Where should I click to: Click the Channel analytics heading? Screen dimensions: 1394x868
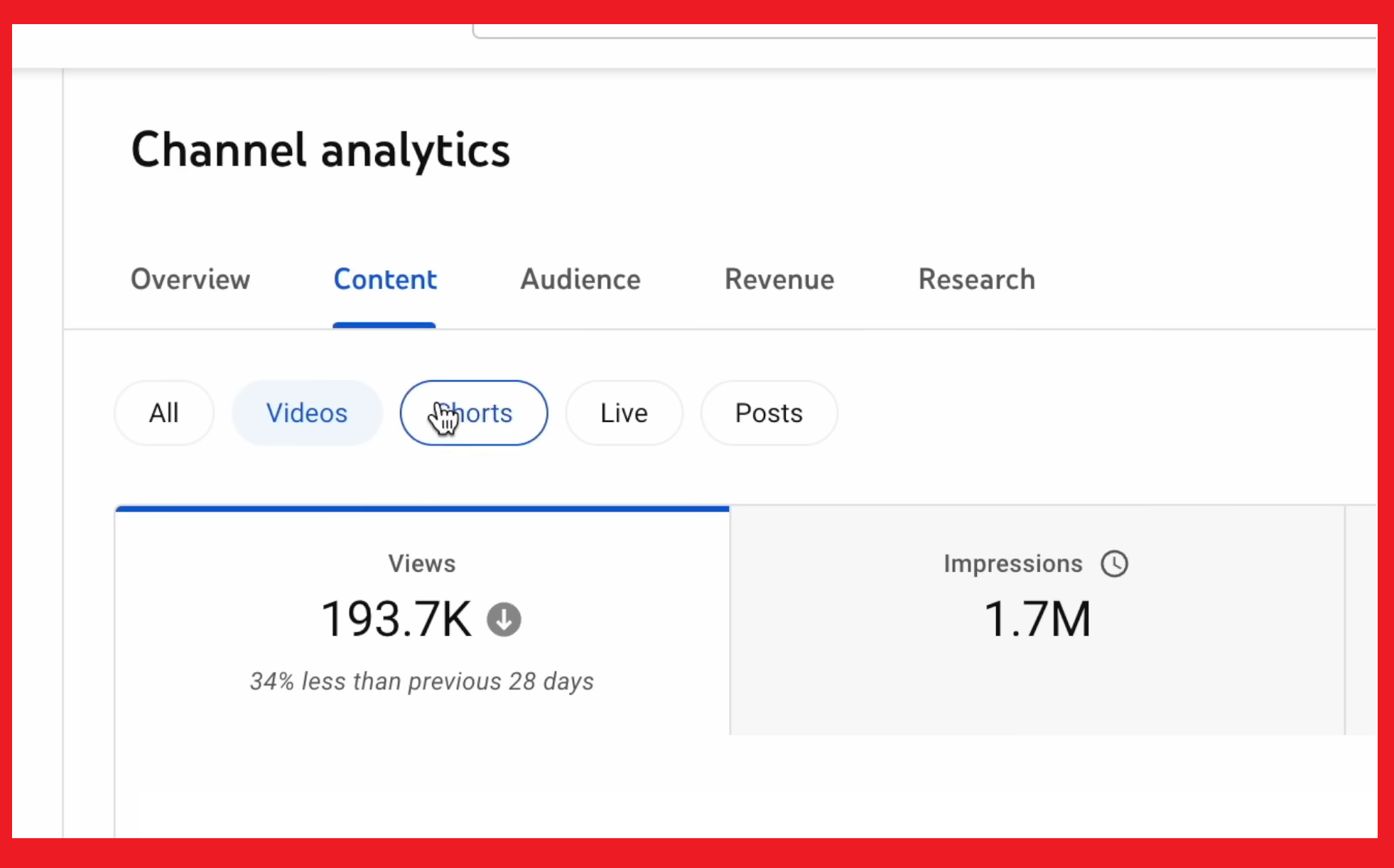pyautogui.click(x=320, y=150)
